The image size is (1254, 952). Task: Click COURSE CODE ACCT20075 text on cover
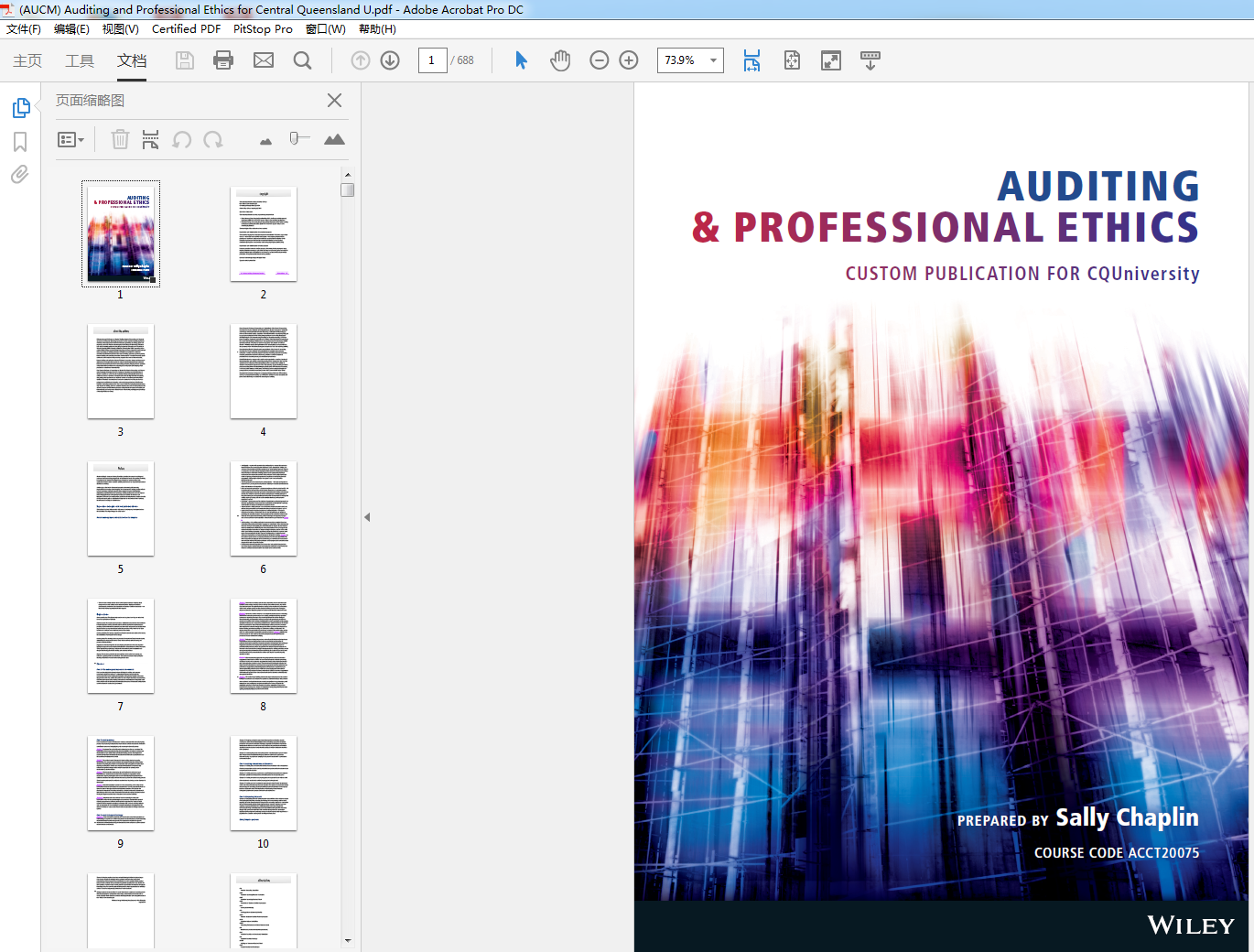pyautogui.click(x=1117, y=852)
